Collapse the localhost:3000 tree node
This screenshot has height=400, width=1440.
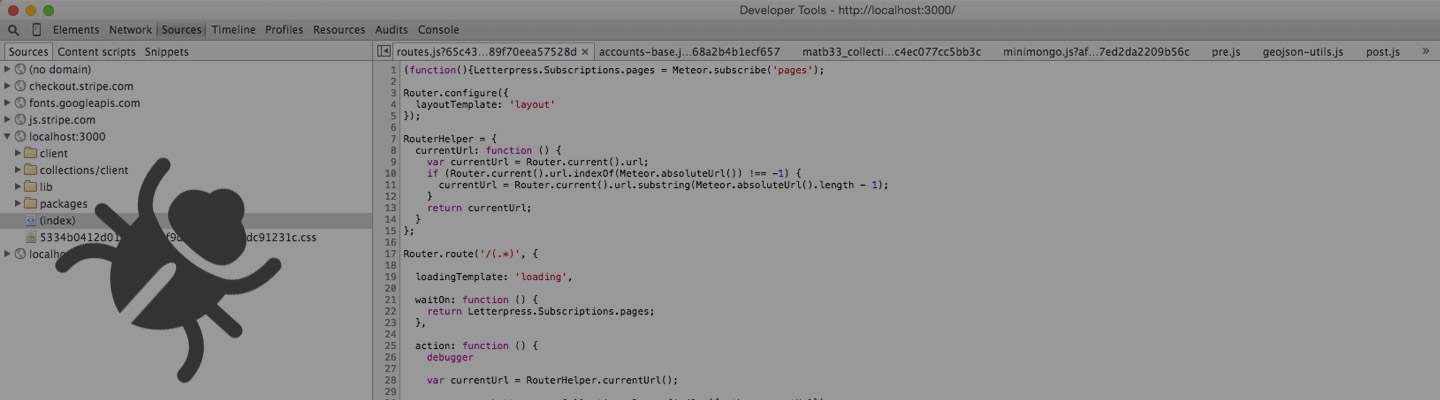[x=8, y=136]
